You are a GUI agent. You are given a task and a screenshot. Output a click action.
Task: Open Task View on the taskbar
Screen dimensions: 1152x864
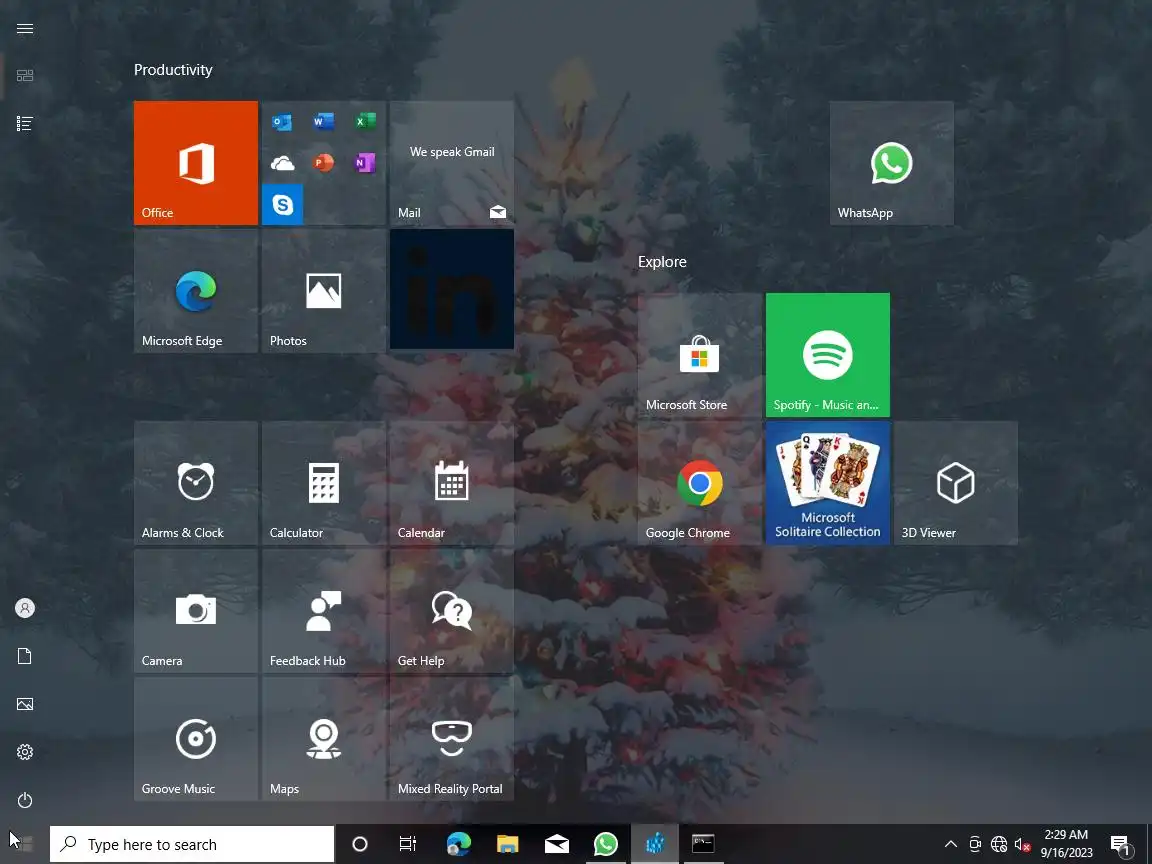(x=407, y=844)
